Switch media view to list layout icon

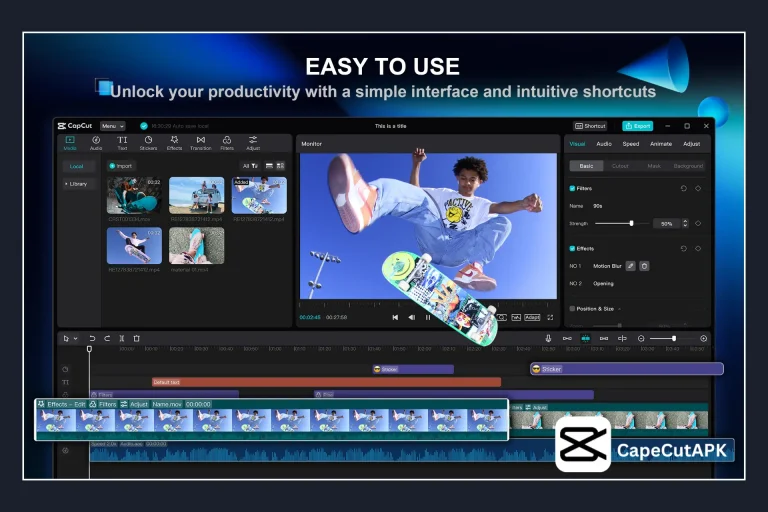click(x=269, y=166)
